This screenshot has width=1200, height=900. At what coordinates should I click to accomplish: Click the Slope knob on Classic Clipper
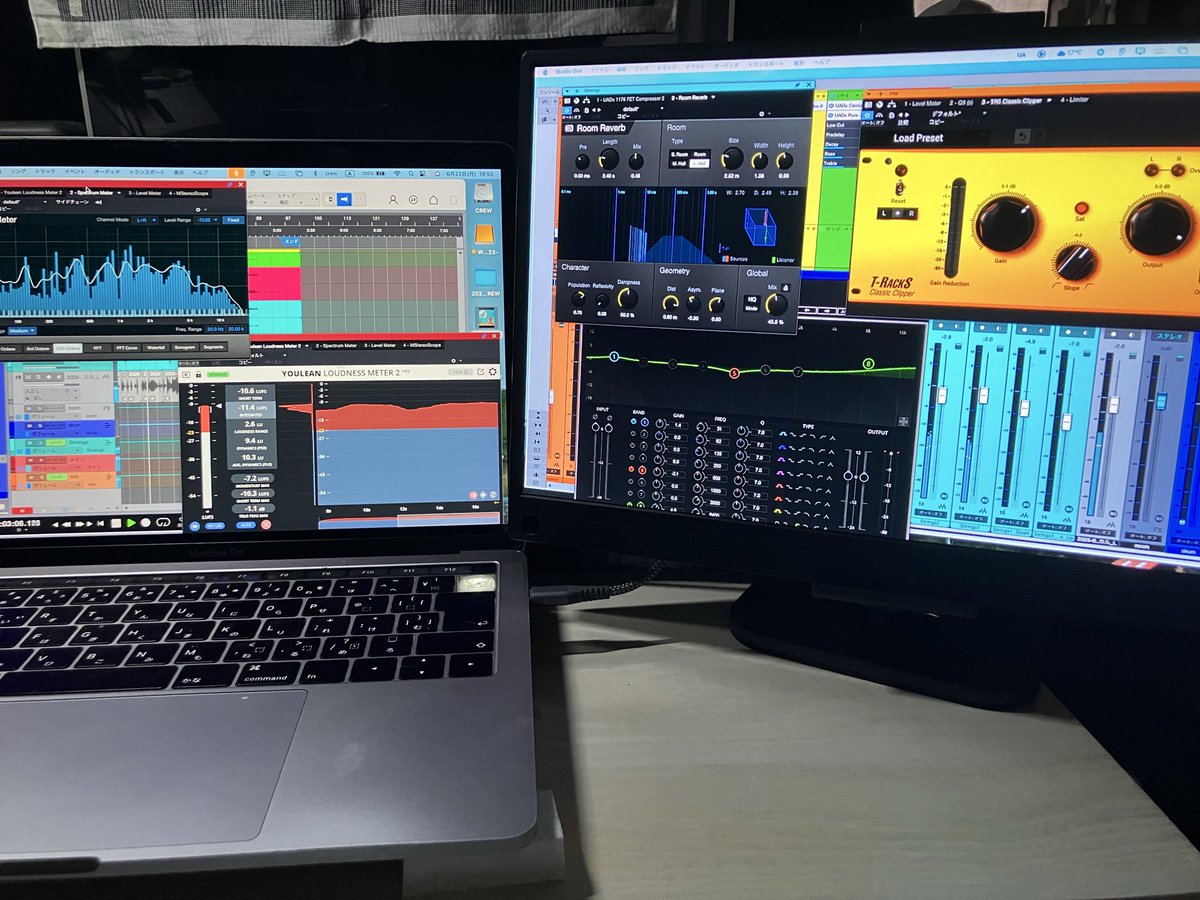coord(1075,262)
